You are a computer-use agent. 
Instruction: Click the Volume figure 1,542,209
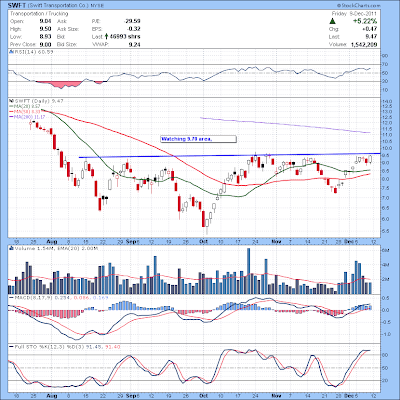tap(364, 44)
